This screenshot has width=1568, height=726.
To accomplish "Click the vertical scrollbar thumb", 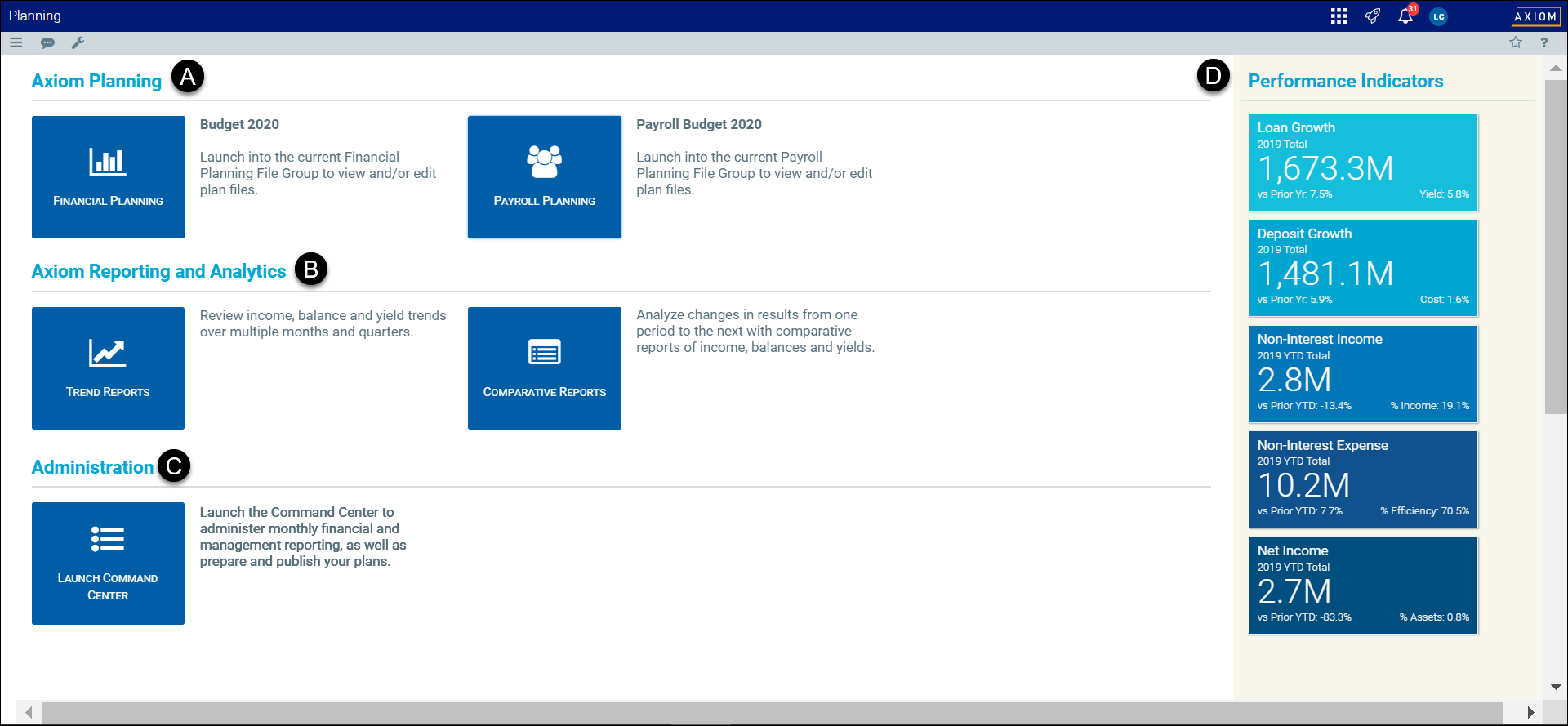I will coord(1556,247).
